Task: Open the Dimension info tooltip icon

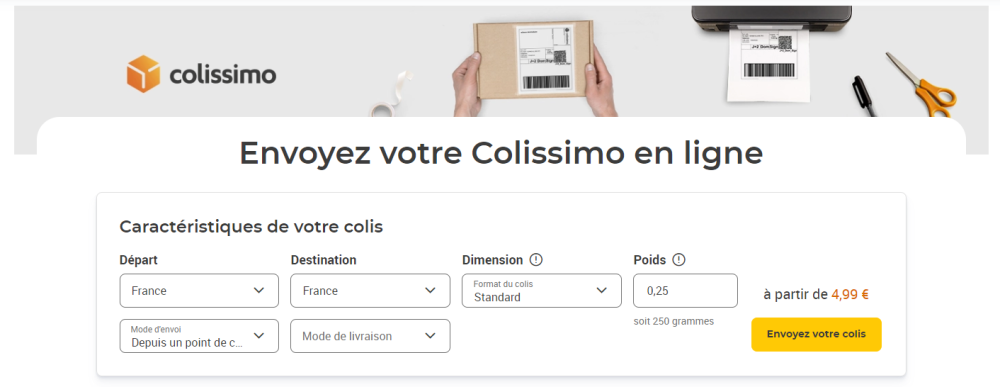Action: click(536, 260)
